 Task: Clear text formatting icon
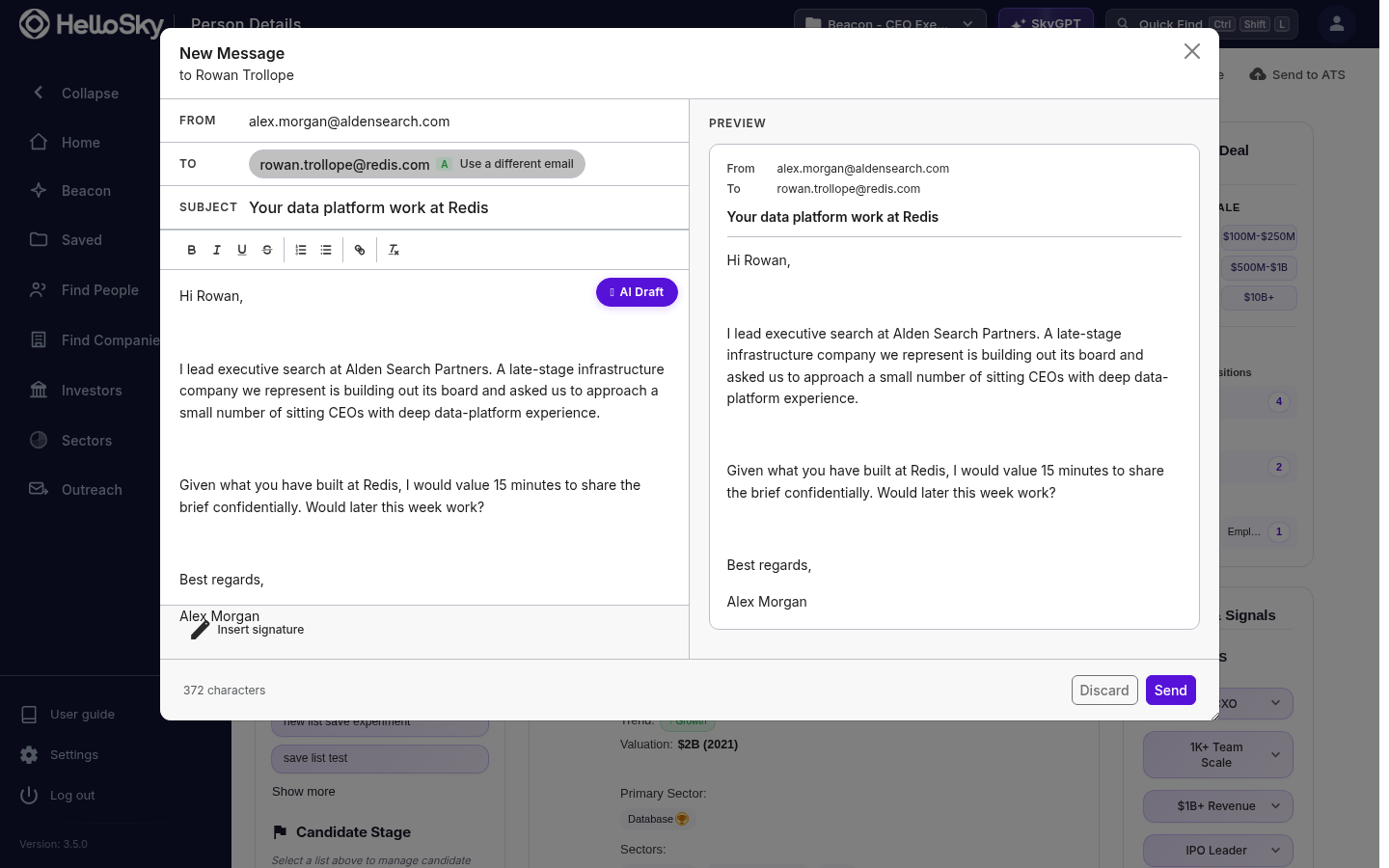click(394, 250)
